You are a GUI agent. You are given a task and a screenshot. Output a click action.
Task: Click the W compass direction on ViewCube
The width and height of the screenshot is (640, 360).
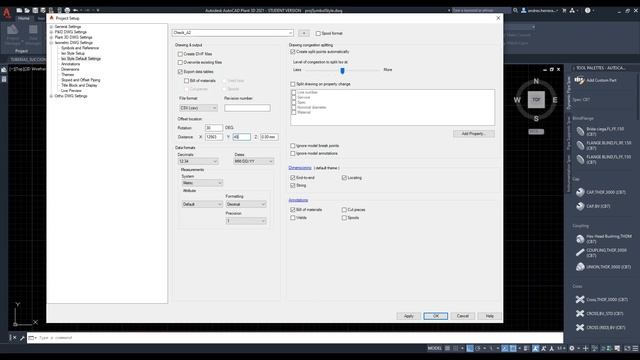(x=517, y=100)
